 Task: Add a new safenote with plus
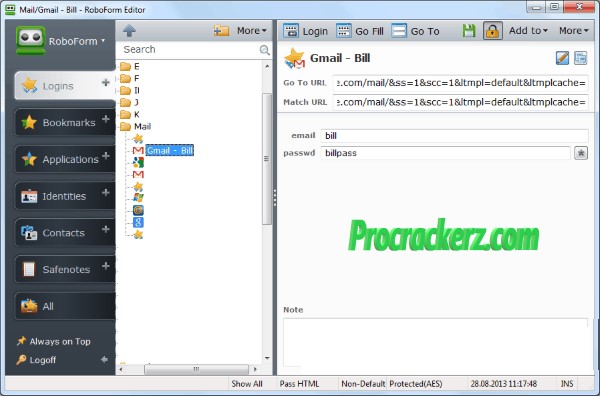[x=106, y=266]
